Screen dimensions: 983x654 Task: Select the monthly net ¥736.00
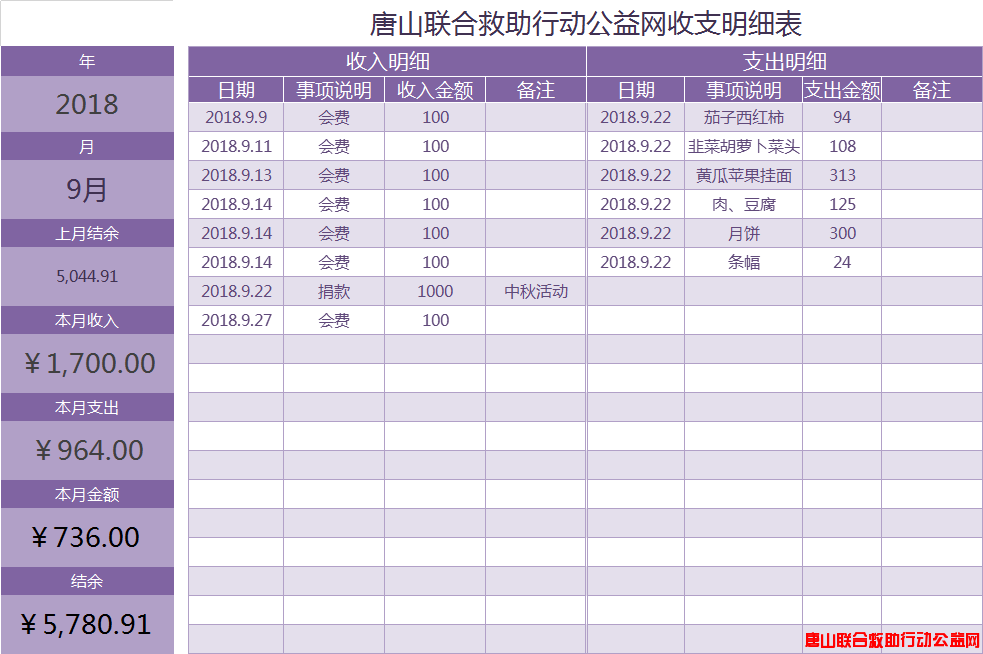click(x=86, y=537)
